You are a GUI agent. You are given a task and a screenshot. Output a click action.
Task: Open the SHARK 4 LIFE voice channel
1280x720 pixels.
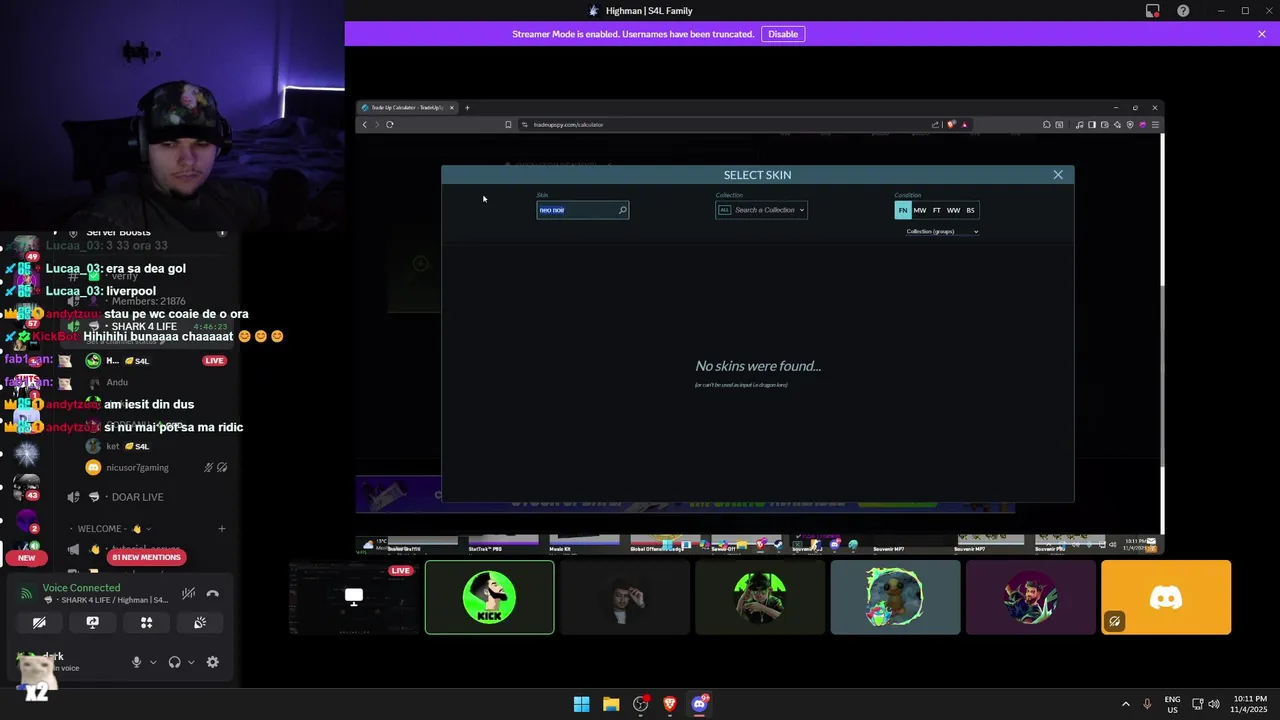click(x=143, y=327)
